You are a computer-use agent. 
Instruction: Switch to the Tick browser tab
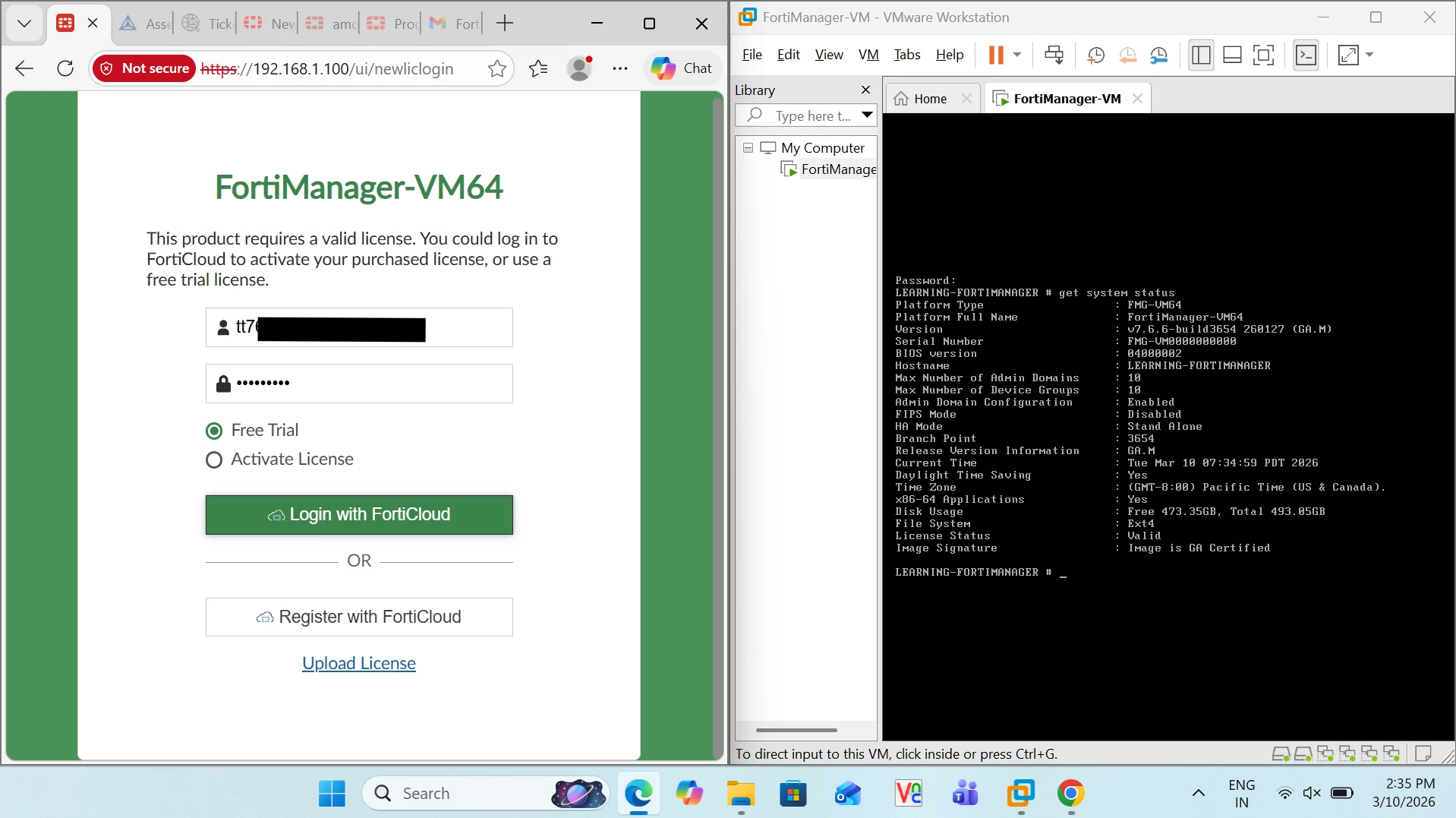click(x=208, y=24)
